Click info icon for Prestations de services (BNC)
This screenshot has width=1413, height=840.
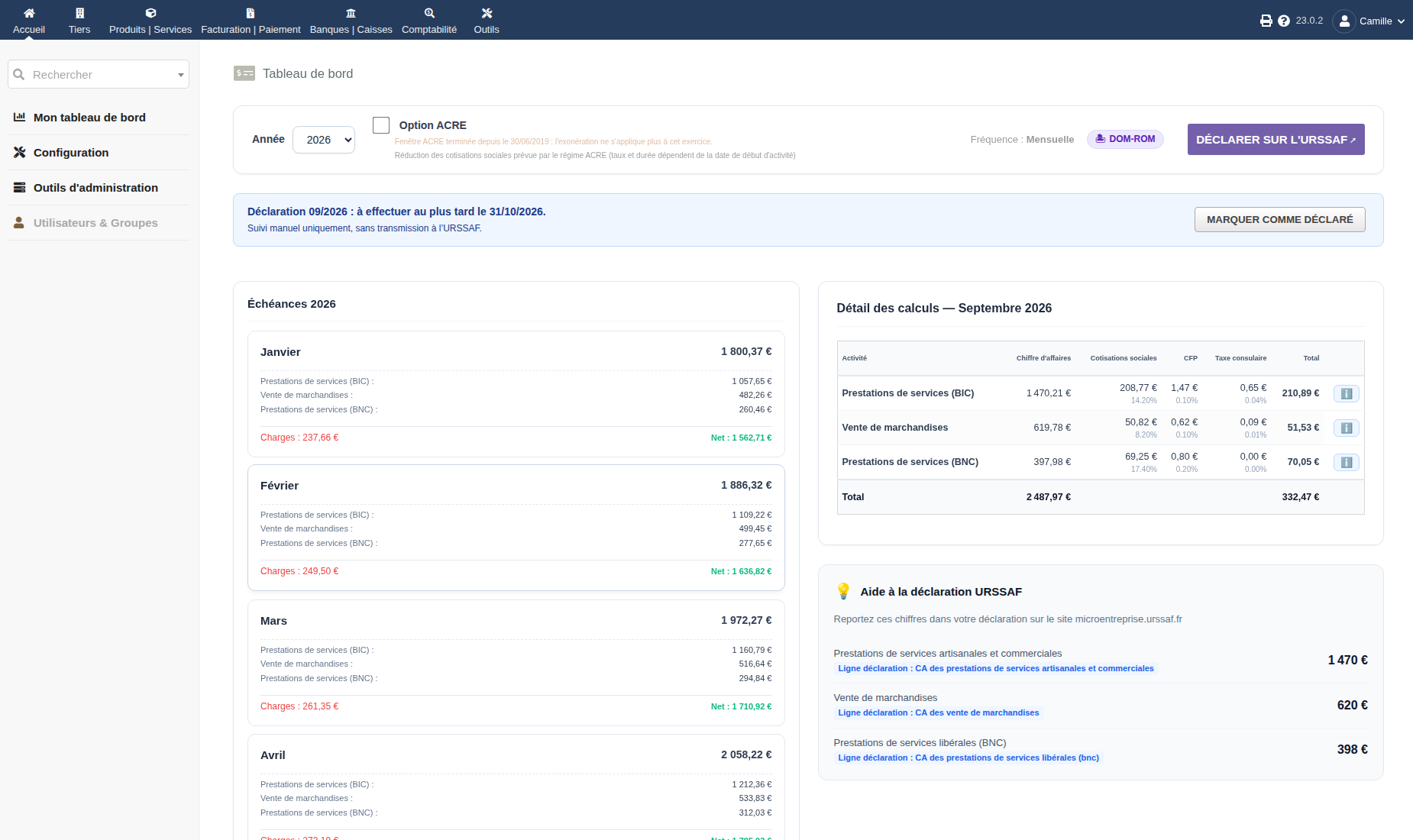(1347, 462)
